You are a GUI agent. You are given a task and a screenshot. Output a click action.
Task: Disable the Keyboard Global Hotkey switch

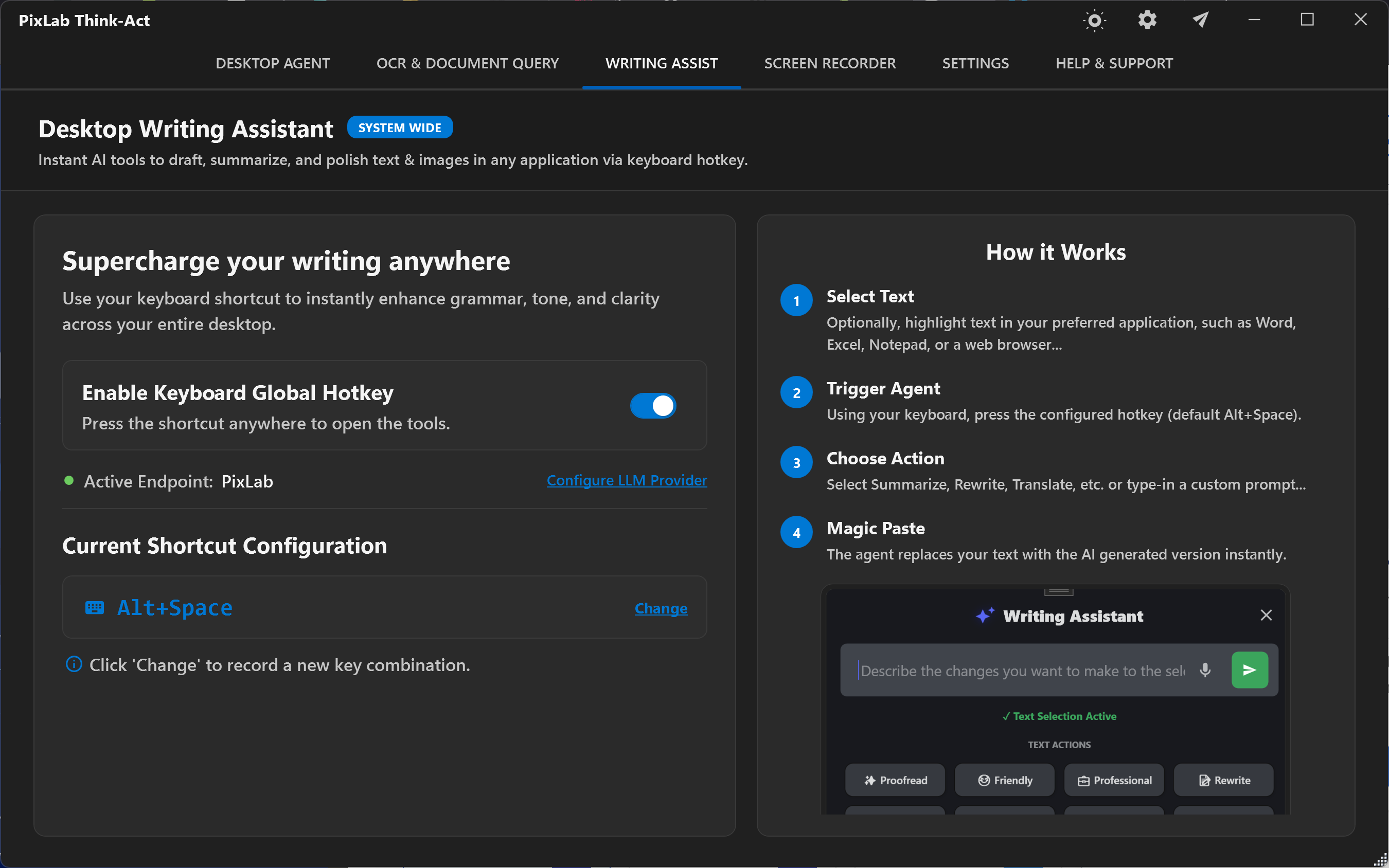point(653,406)
